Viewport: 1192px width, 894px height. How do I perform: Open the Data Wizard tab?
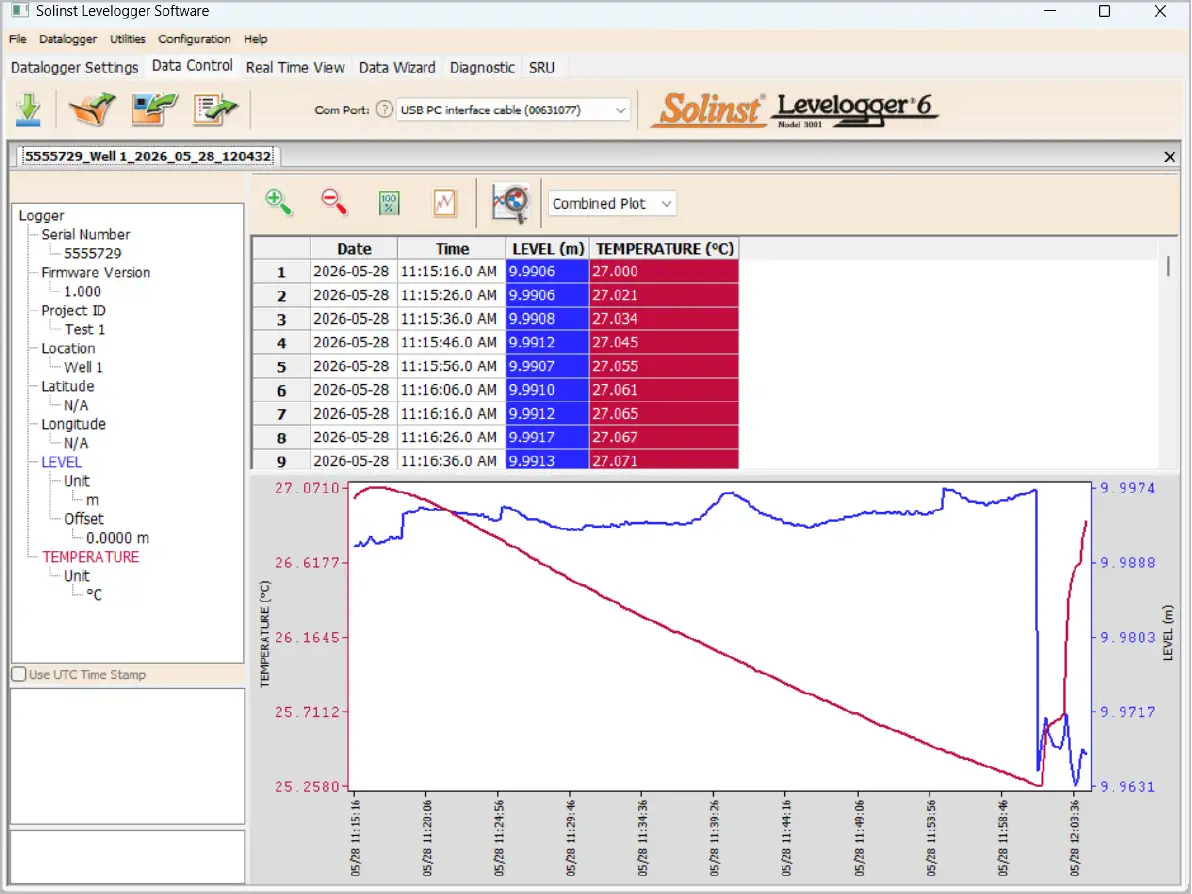coord(397,67)
